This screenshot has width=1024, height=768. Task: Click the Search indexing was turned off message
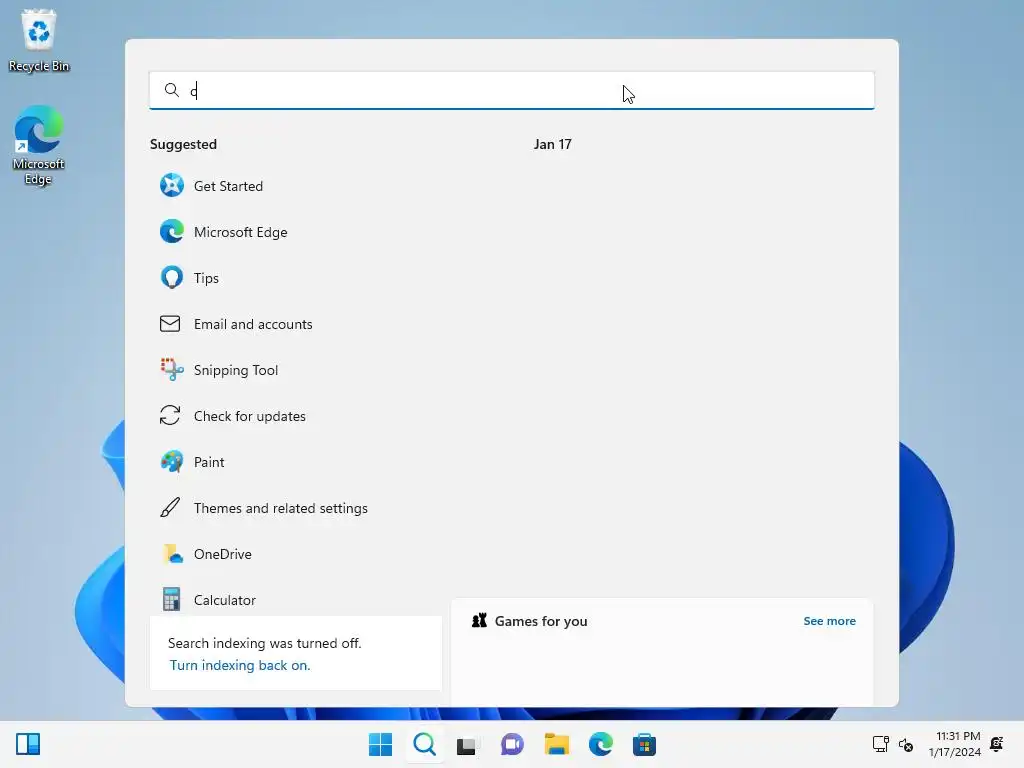tap(264, 643)
